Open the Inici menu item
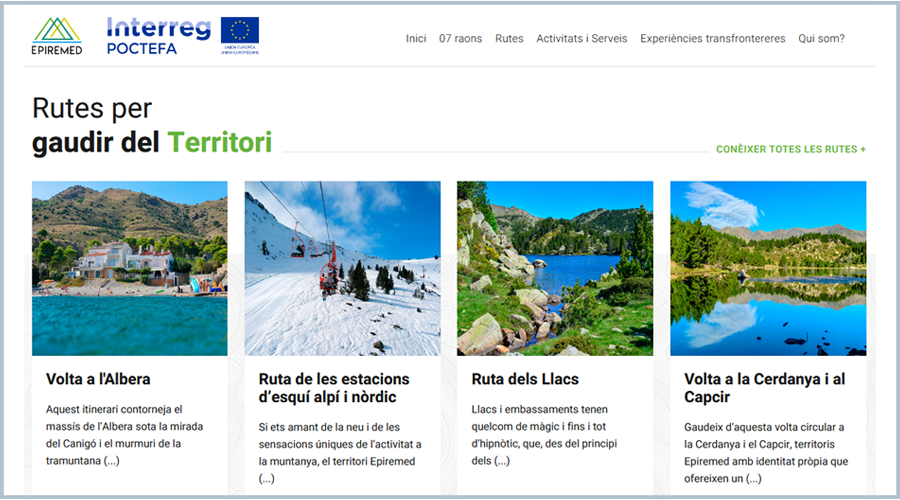 click(x=416, y=38)
